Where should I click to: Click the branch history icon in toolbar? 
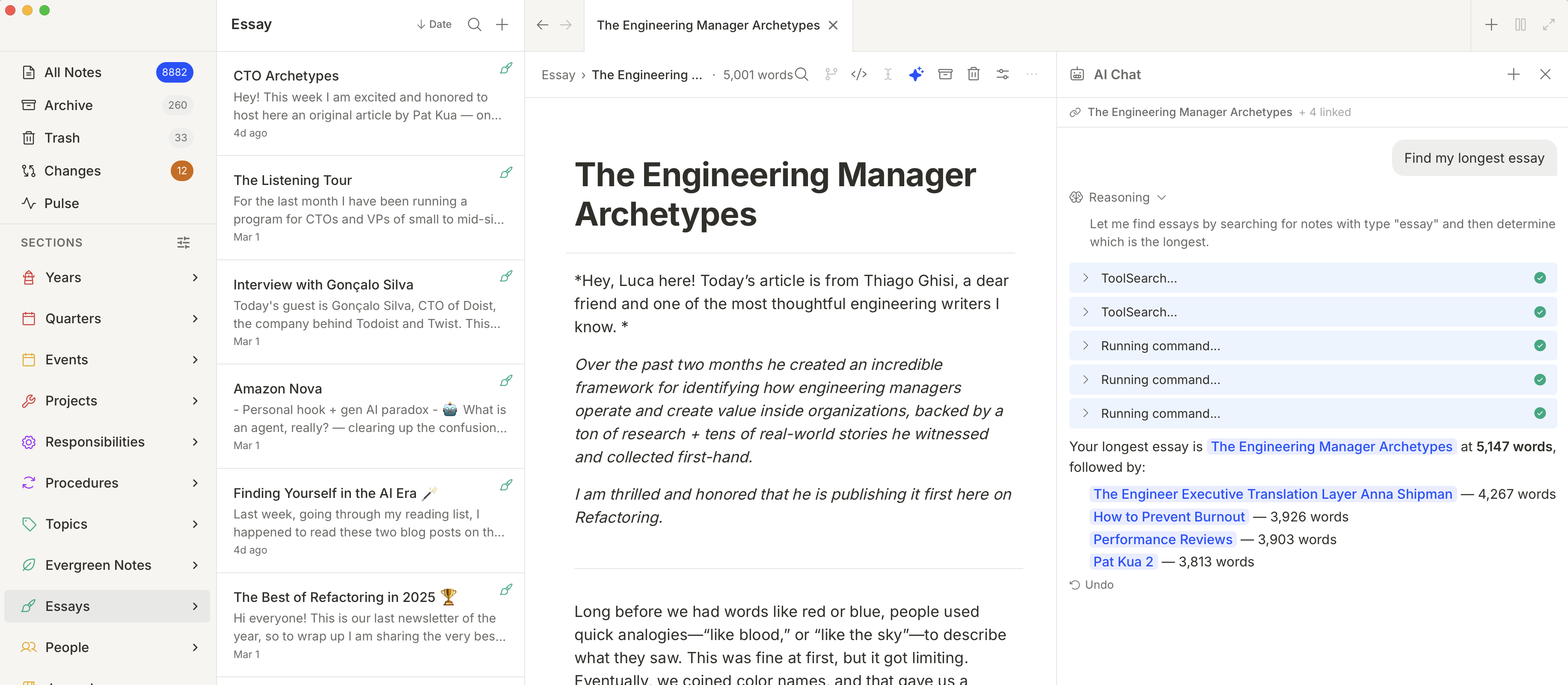831,74
